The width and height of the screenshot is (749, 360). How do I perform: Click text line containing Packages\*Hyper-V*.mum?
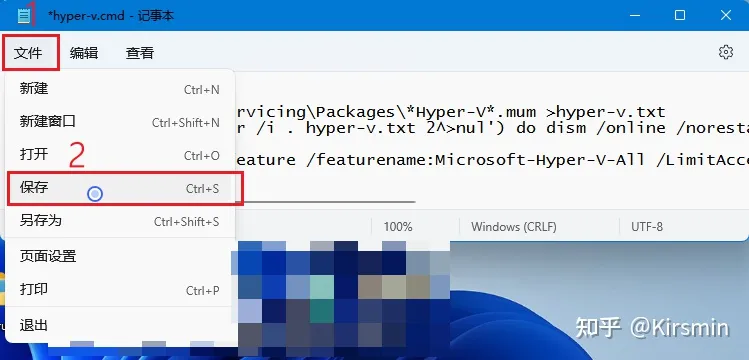[451, 112]
